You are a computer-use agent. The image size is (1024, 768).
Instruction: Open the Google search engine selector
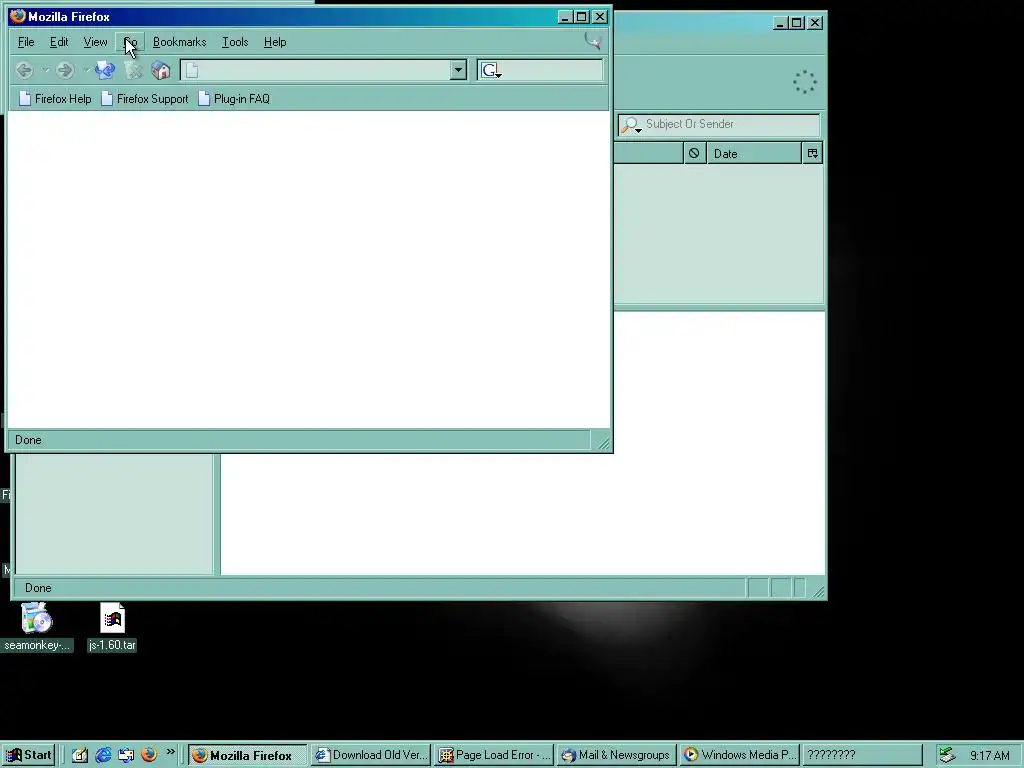[x=492, y=71]
